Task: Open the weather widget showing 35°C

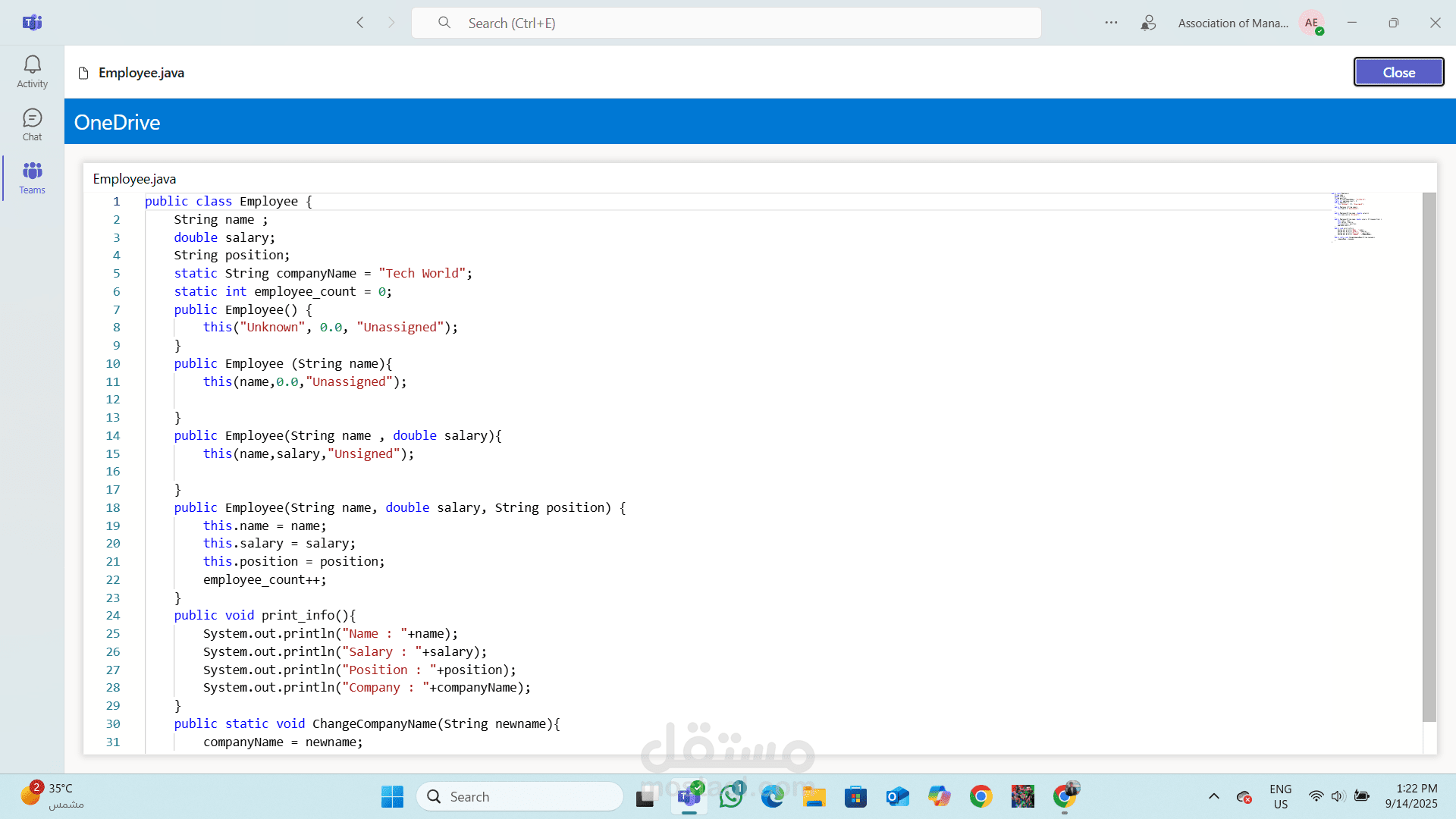Action: coord(53,796)
